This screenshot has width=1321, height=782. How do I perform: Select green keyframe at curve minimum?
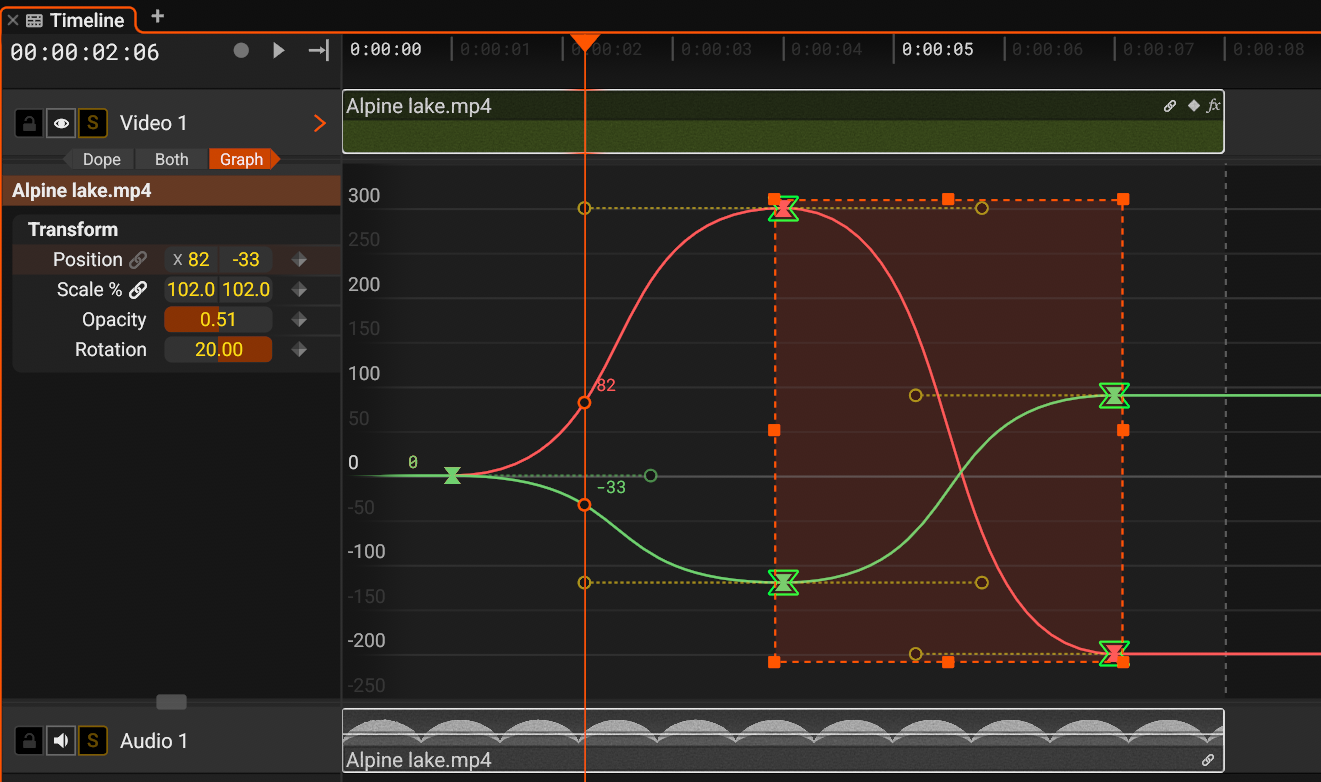[784, 582]
